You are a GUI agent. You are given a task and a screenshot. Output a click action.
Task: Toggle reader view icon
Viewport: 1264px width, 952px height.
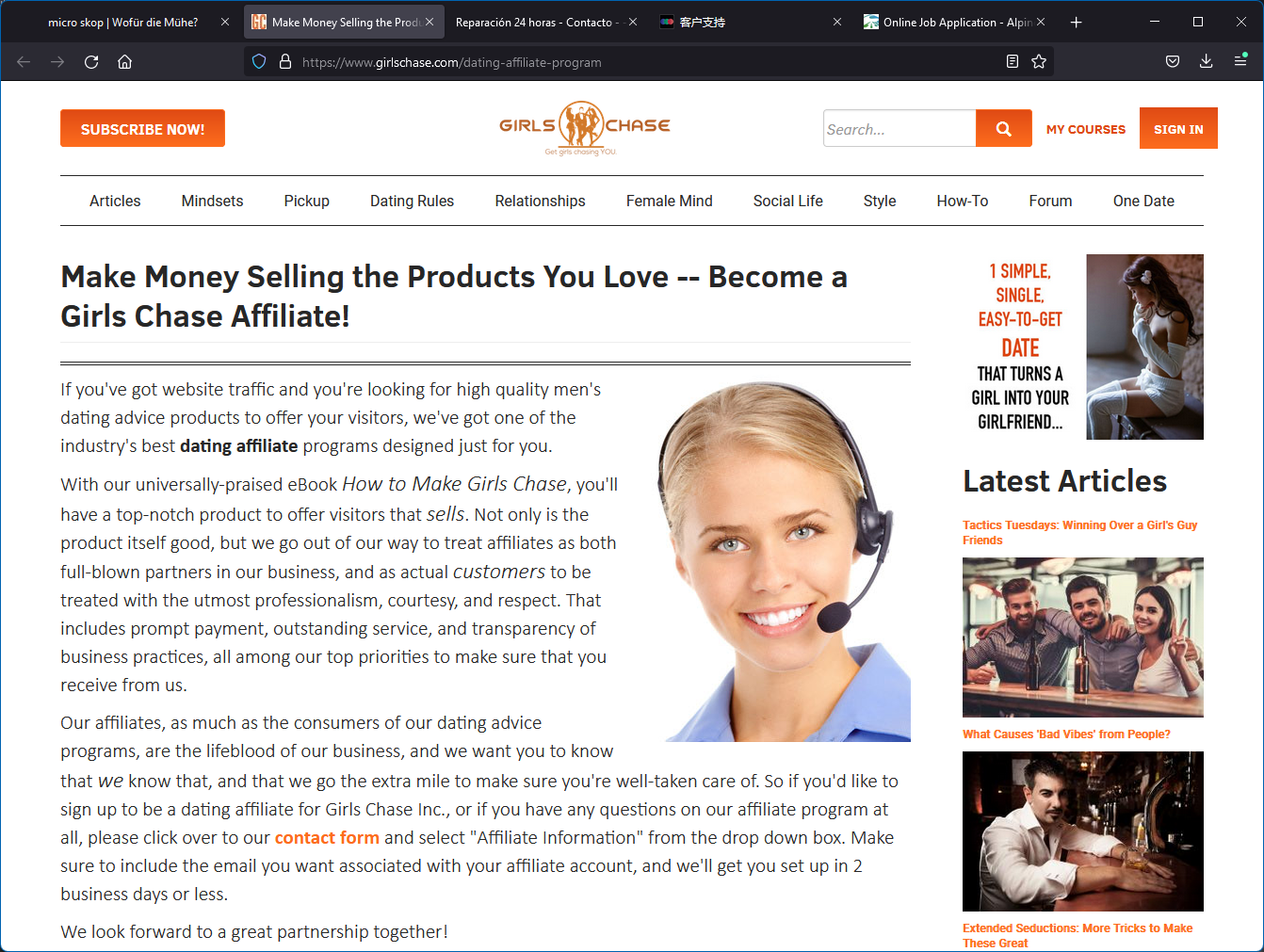click(1013, 61)
